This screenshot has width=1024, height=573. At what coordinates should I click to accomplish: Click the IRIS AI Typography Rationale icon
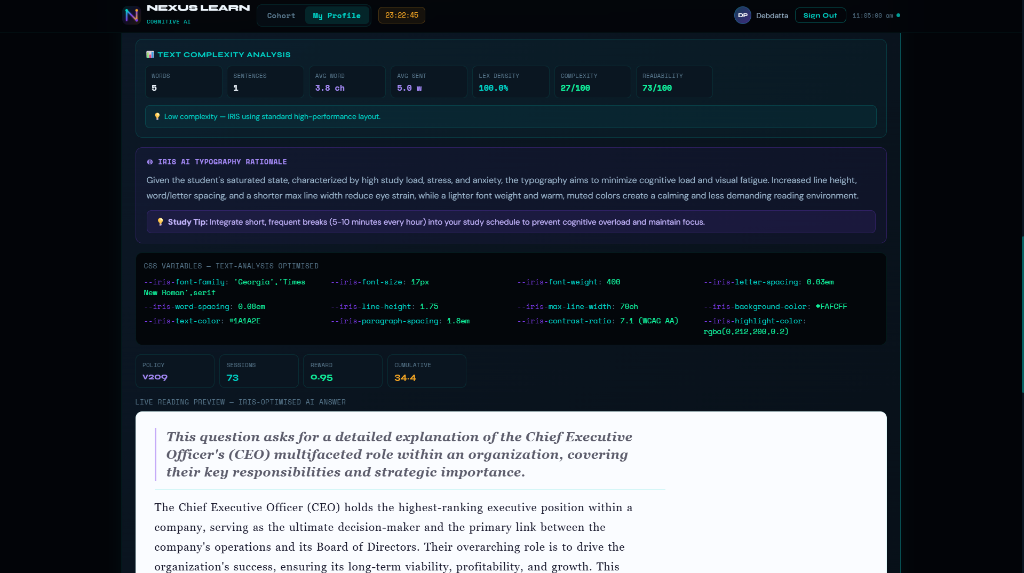click(x=150, y=162)
